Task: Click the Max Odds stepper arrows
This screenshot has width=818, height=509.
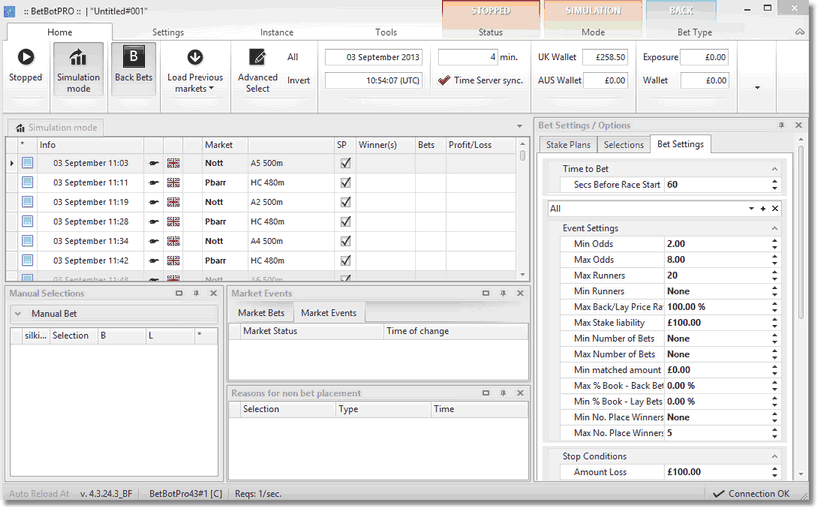Action: coord(775,260)
